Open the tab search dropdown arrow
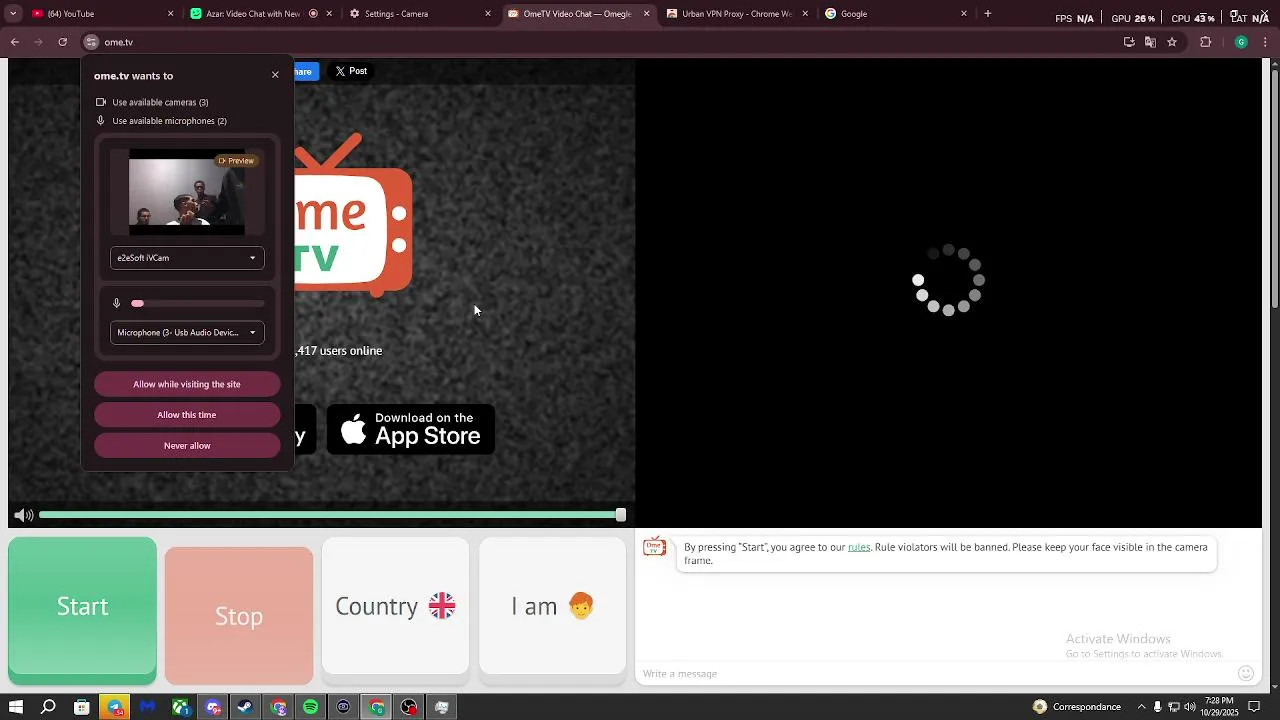 click(x=13, y=14)
